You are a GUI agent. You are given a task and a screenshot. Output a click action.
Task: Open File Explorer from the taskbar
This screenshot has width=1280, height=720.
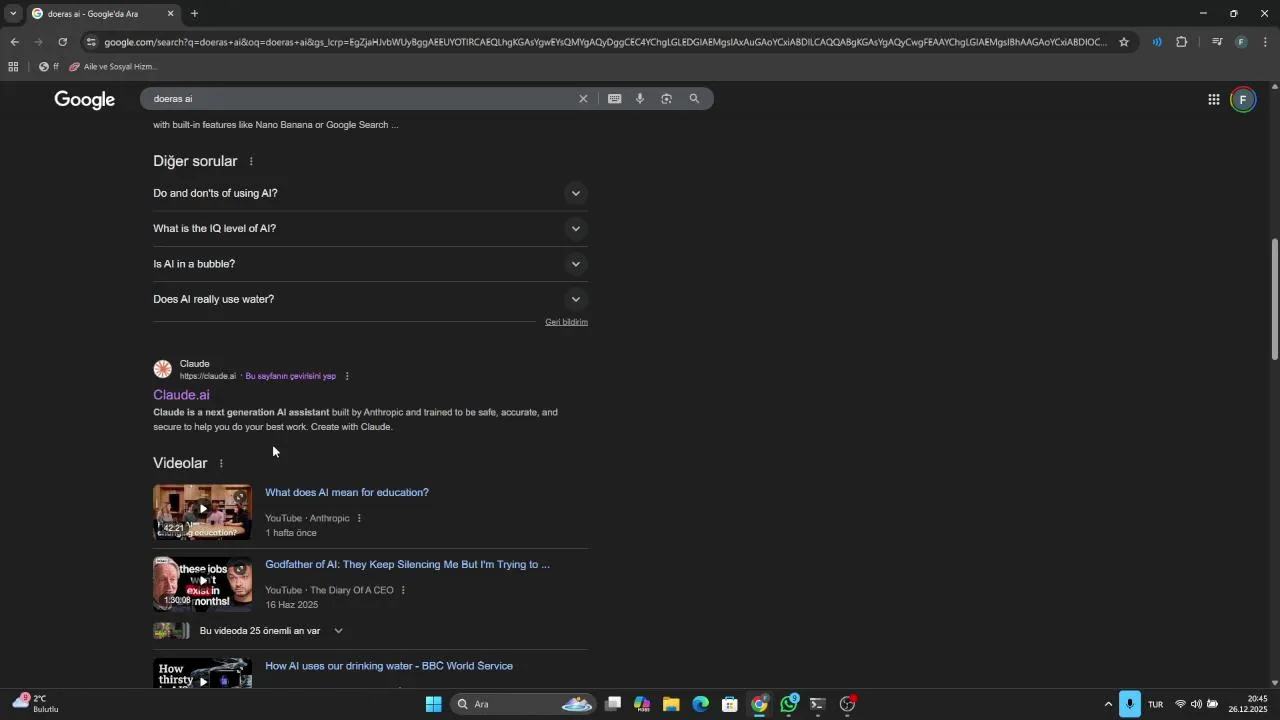coord(671,704)
